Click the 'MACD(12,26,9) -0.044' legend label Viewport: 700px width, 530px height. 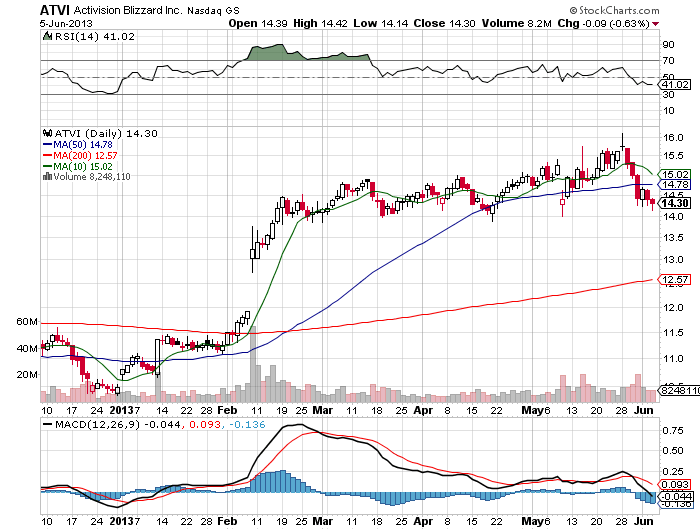(118, 424)
